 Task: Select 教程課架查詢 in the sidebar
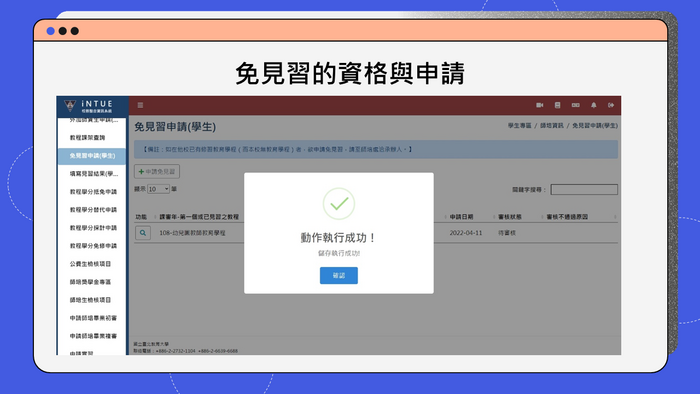[87, 137]
